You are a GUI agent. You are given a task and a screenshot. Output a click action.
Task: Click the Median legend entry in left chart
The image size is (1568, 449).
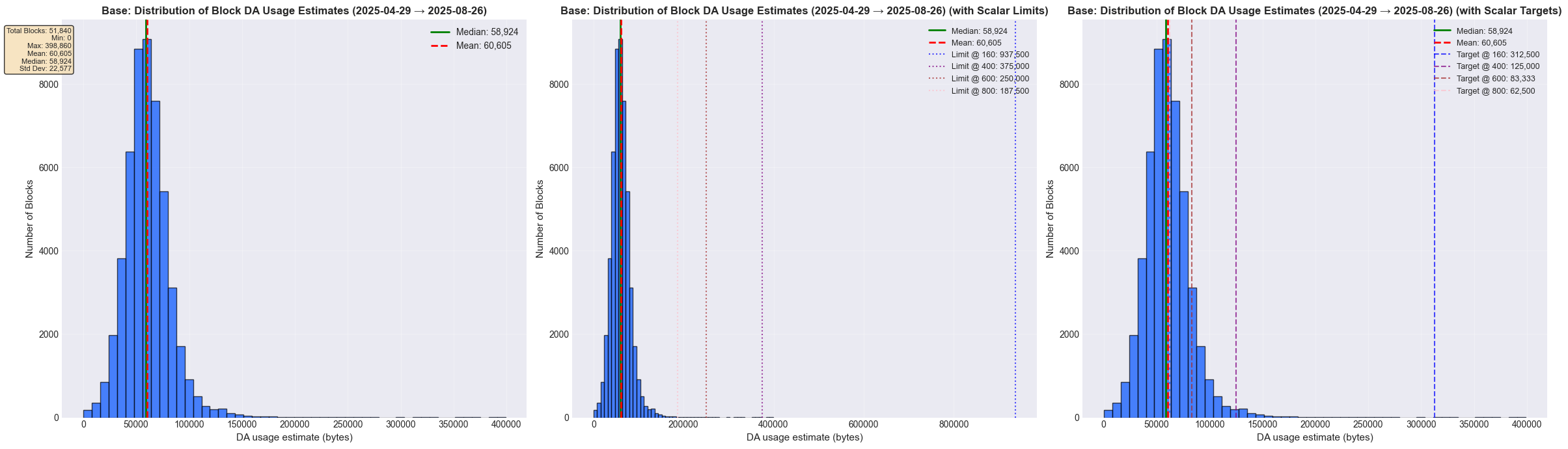pos(474,32)
